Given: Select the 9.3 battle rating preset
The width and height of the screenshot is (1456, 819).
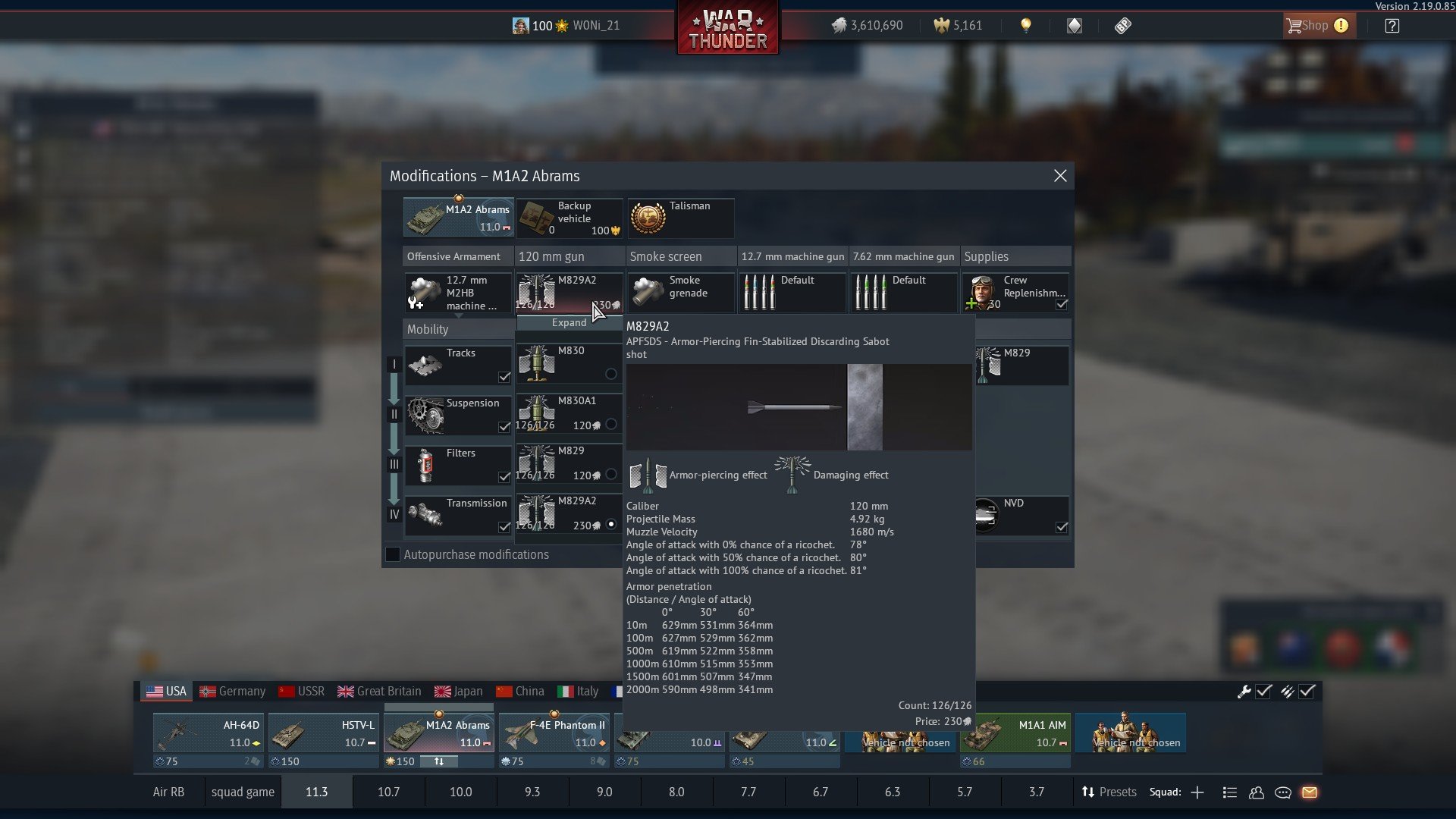Looking at the screenshot, I should pos(532,792).
